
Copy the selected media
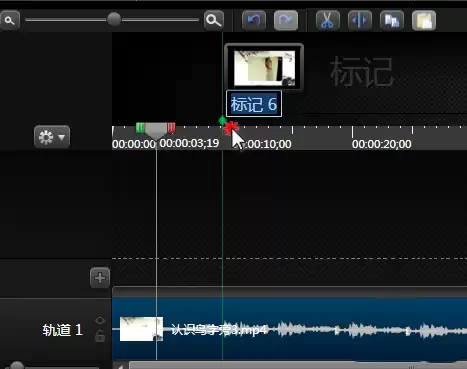click(392, 20)
